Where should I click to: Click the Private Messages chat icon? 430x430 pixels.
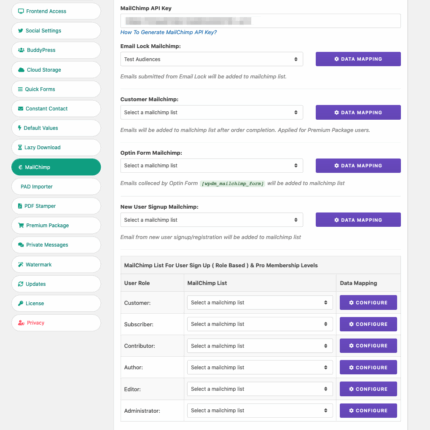pos(21,245)
